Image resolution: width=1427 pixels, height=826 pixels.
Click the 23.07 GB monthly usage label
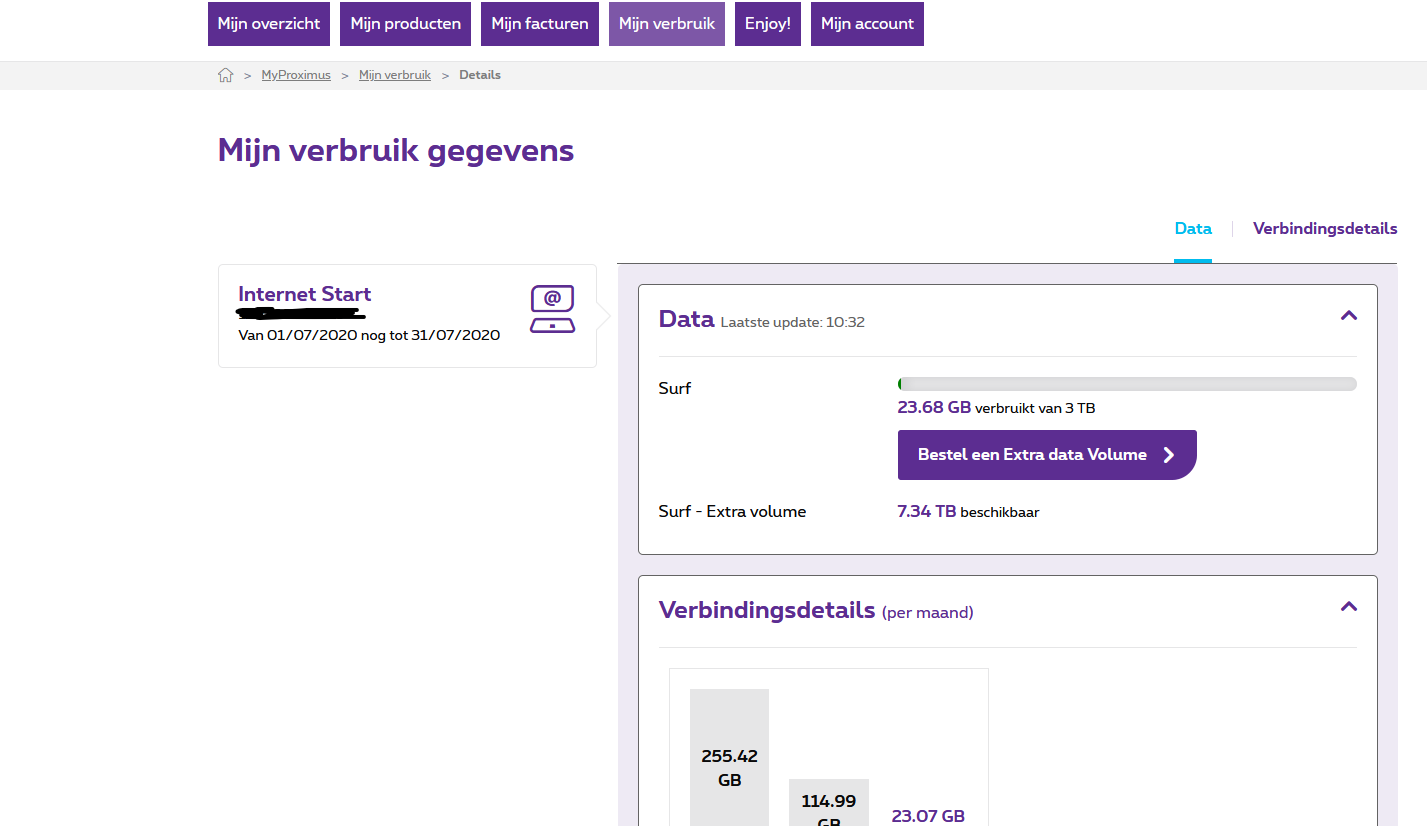928,816
